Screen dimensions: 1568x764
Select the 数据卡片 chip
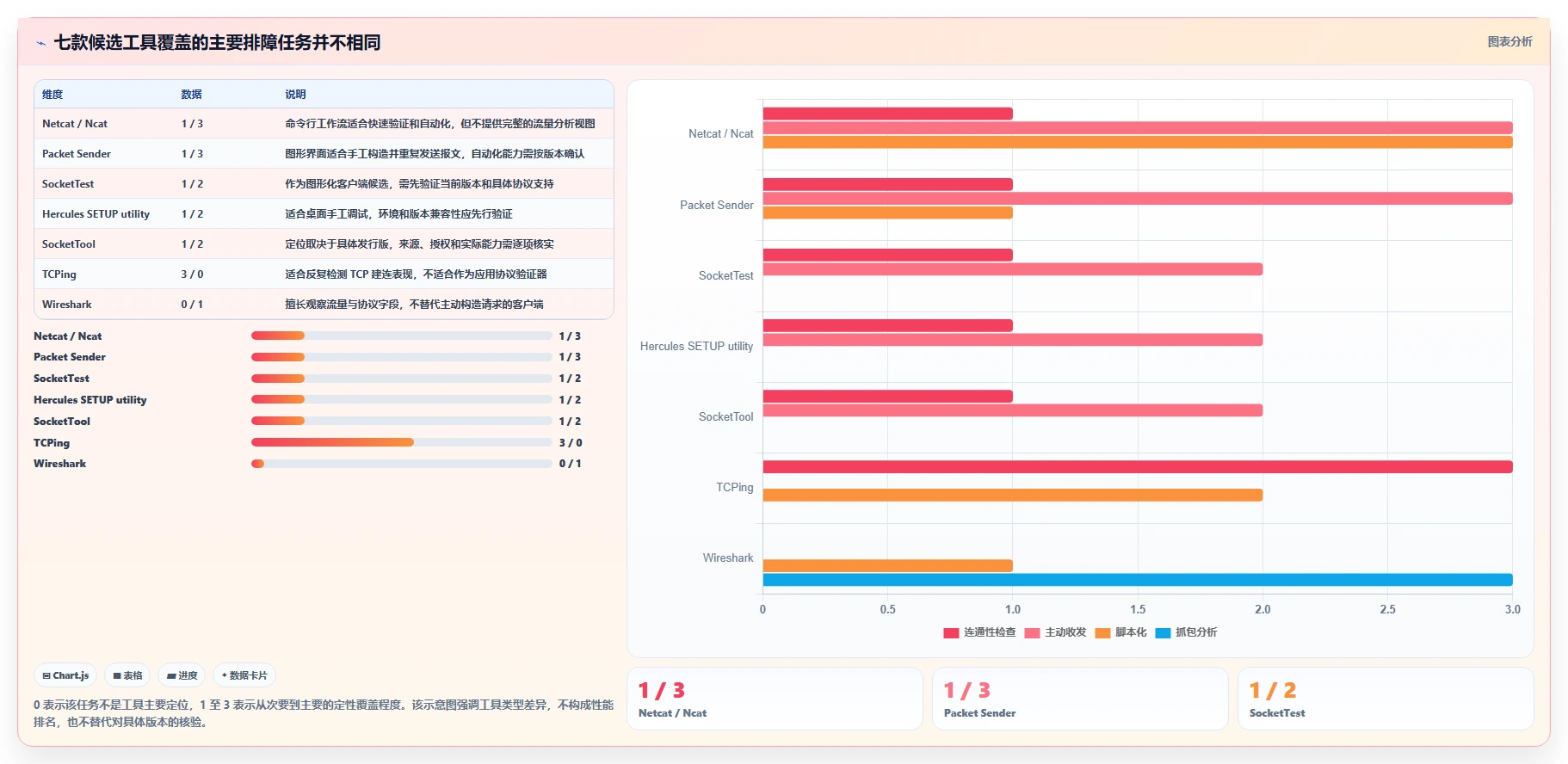click(x=244, y=675)
